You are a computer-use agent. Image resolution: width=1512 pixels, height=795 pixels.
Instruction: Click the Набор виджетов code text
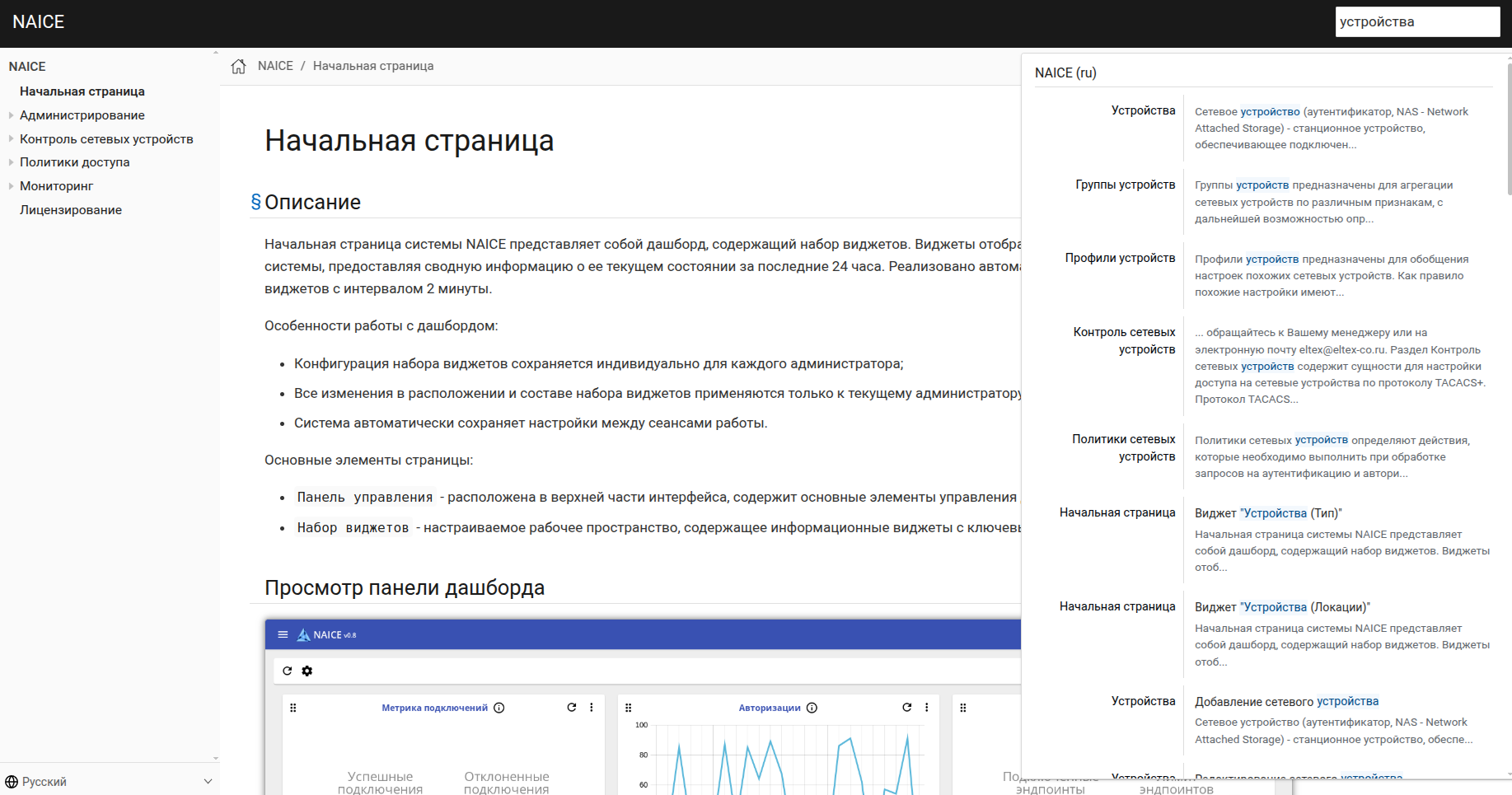[x=353, y=528]
